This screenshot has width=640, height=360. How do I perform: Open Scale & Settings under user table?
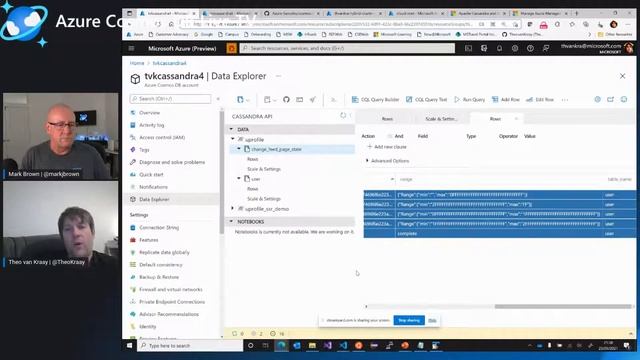[264, 199]
